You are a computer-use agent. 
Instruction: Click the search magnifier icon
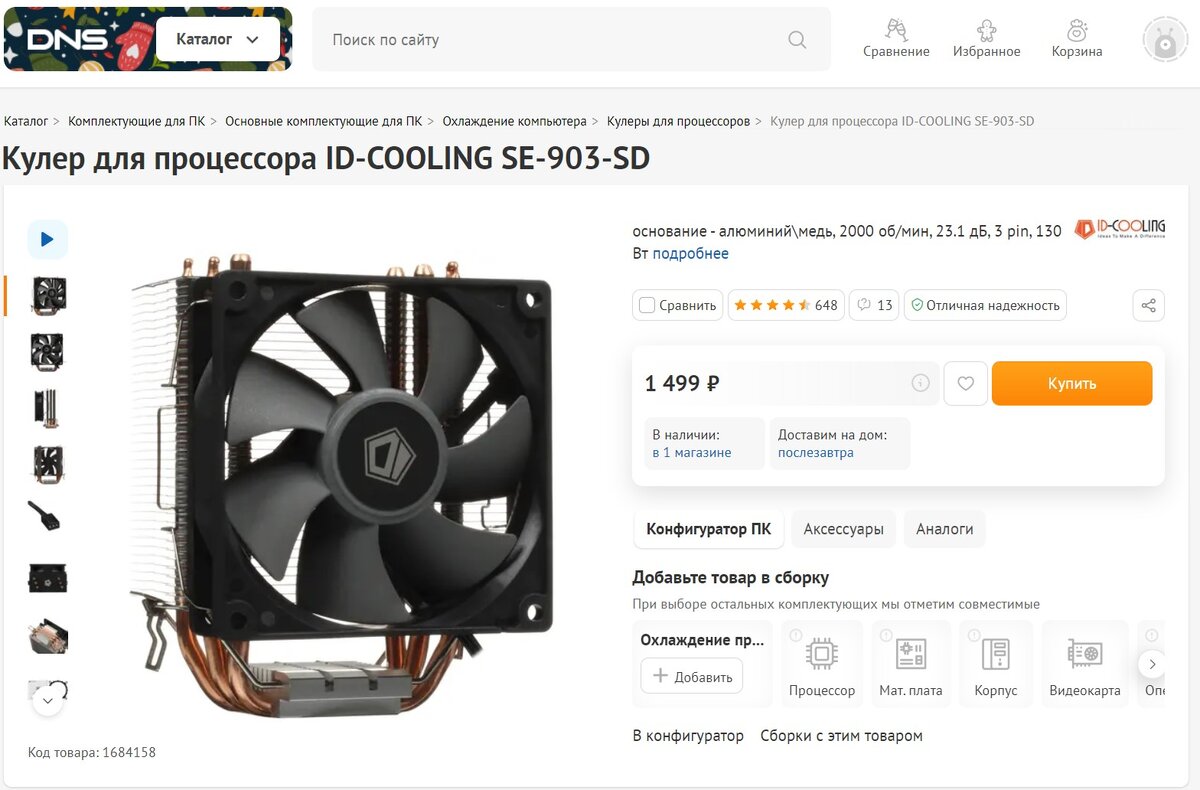pos(797,40)
